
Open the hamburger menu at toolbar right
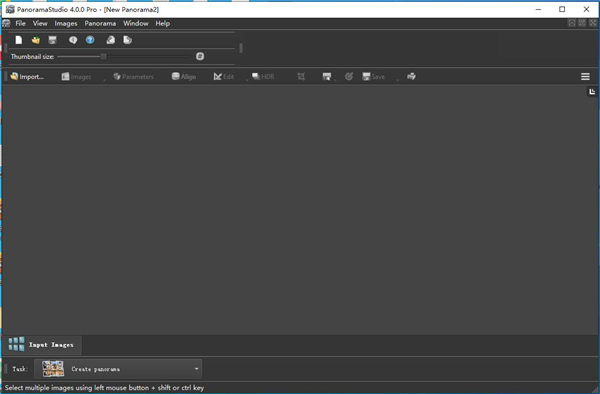point(585,77)
